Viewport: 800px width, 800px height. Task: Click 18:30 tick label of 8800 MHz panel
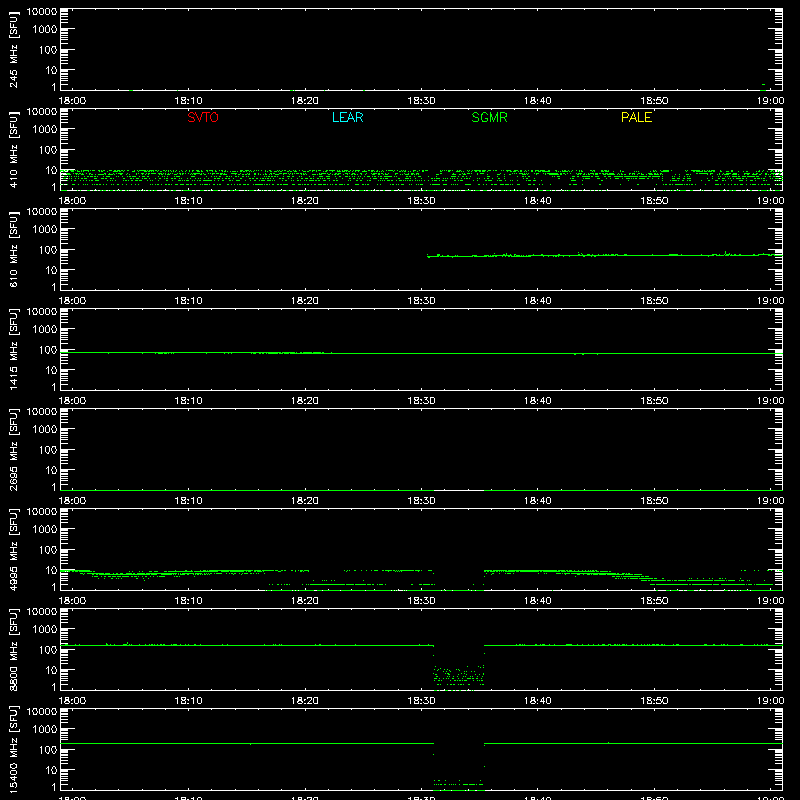421,701
